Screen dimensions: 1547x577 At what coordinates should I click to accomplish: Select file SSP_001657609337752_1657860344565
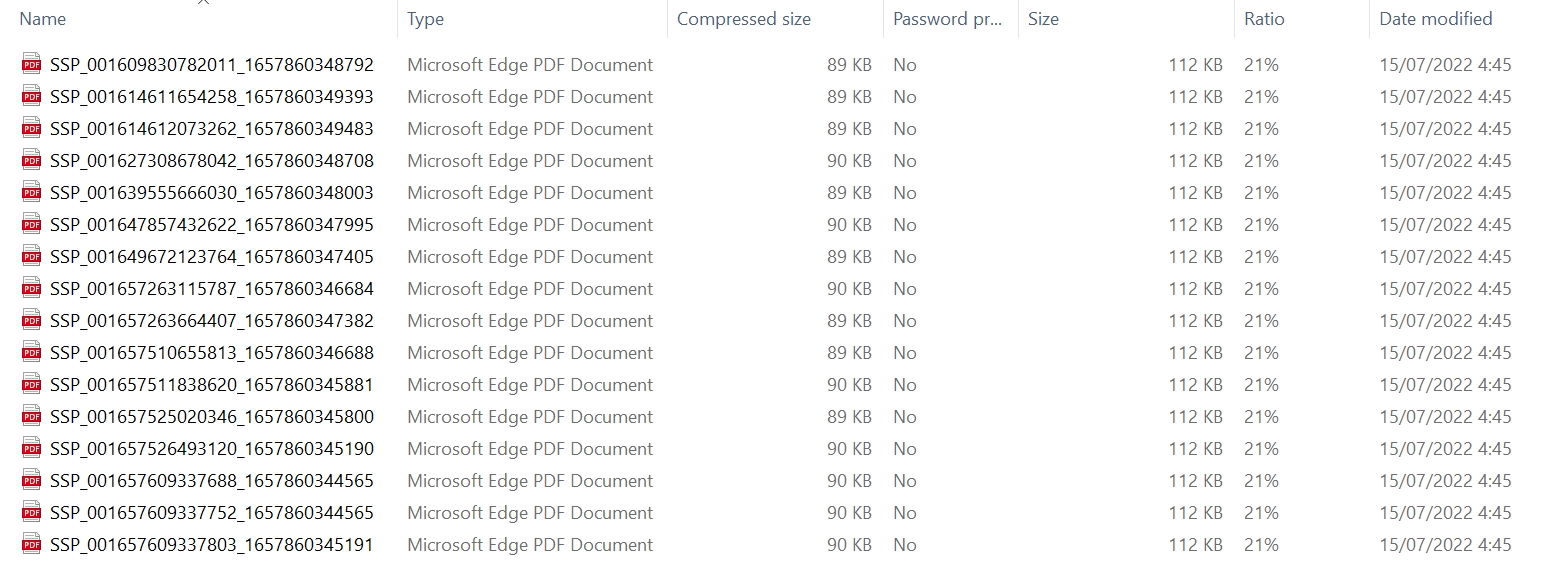211,513
